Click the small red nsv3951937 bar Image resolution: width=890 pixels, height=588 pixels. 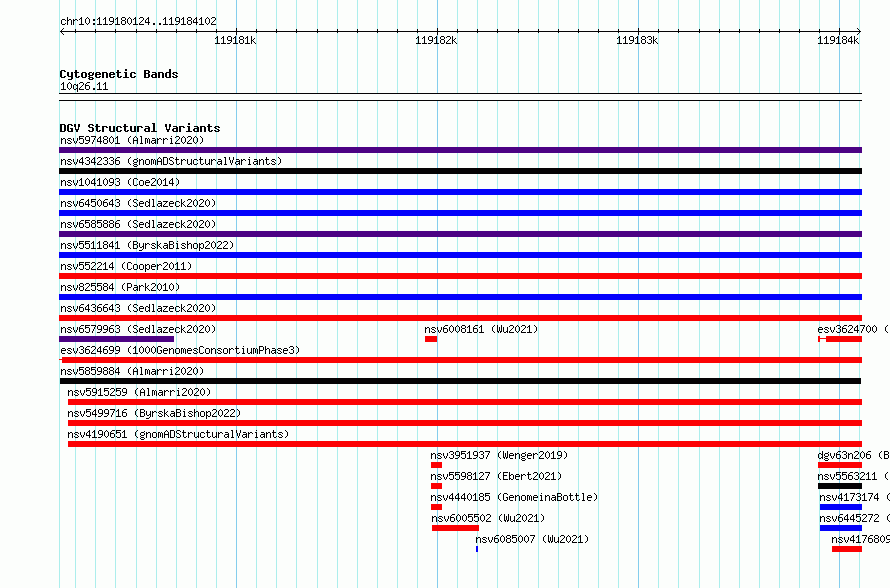[436, 465]
